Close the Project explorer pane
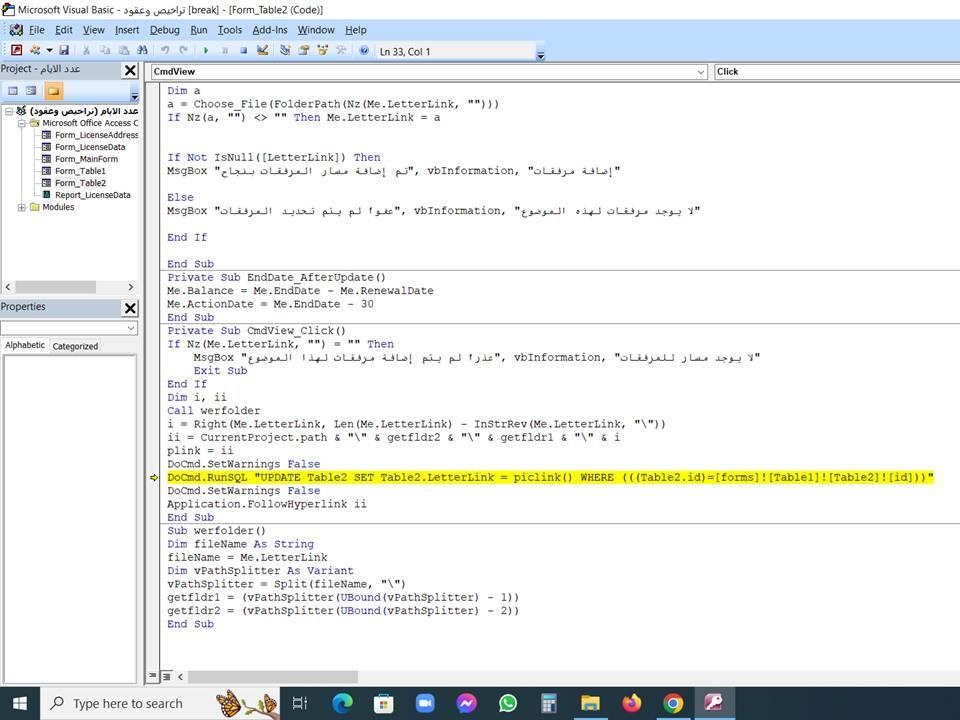This screenshot has width=960, height=720. [x=130, y=70]
